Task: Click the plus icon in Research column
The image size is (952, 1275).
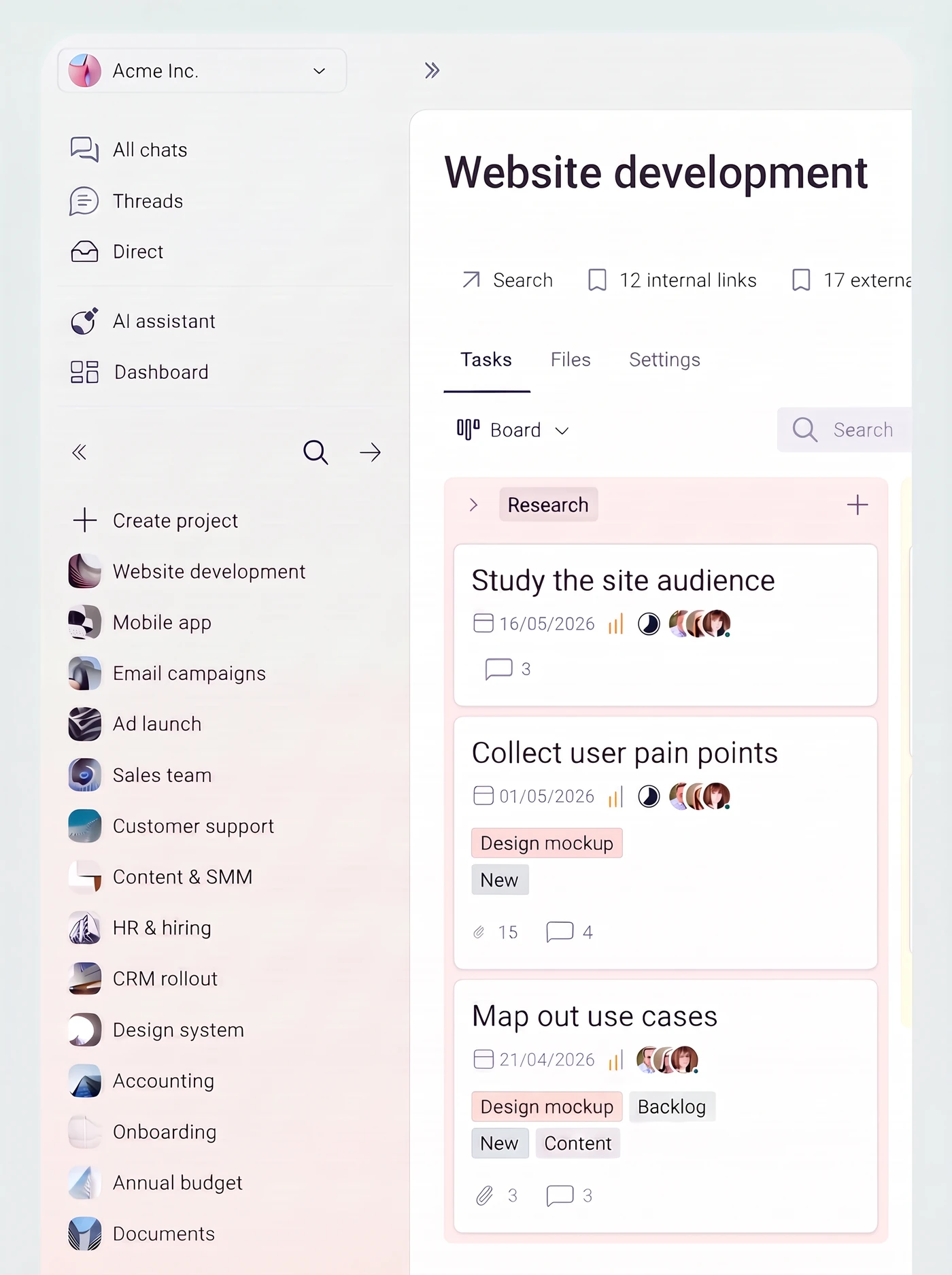Action: [857, 505]
